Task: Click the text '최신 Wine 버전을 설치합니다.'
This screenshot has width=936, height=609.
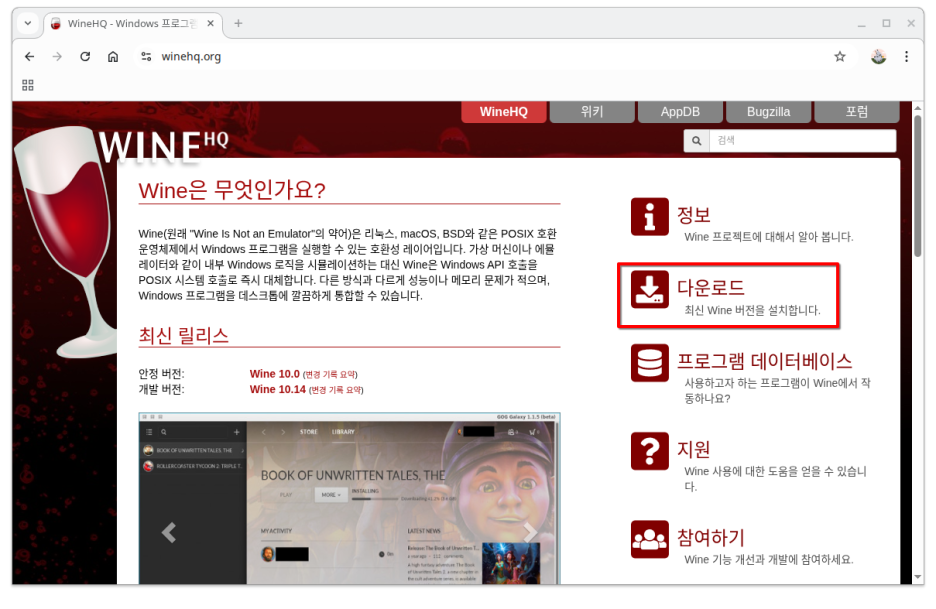Action: click(752, 310)
